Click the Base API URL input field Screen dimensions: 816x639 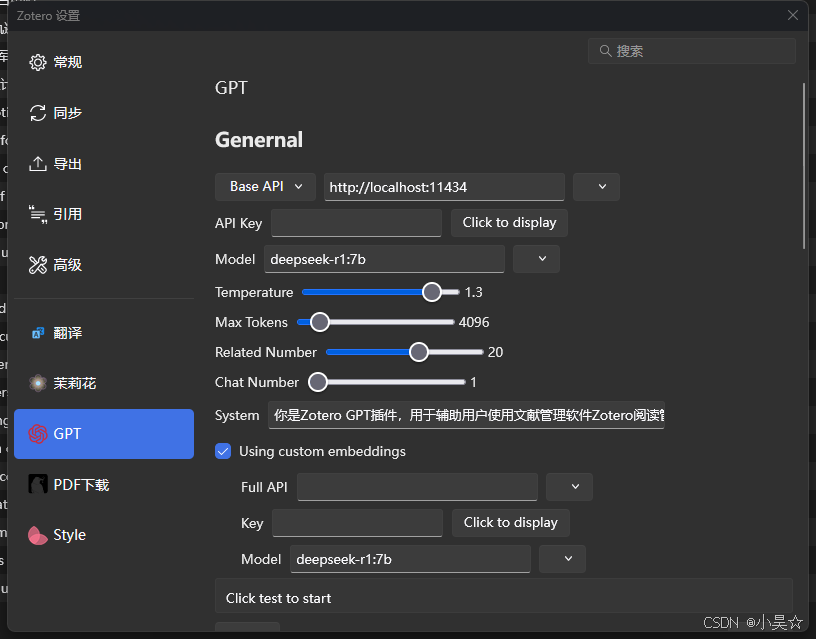tap(444, 187)
